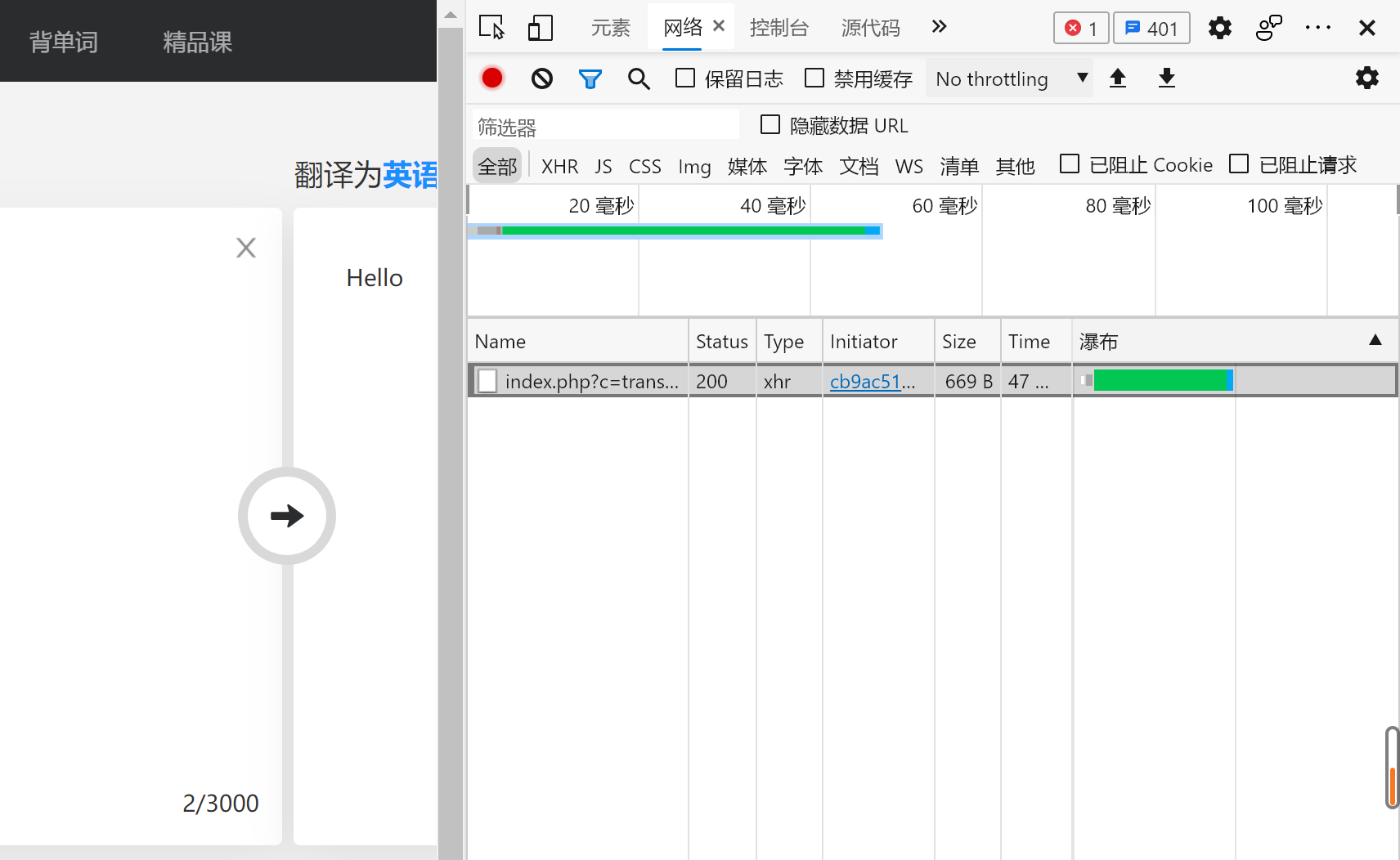This screenshot has height=860, width=1400.
Task: Toggle the device toolbar
Action: coord(540,27)
